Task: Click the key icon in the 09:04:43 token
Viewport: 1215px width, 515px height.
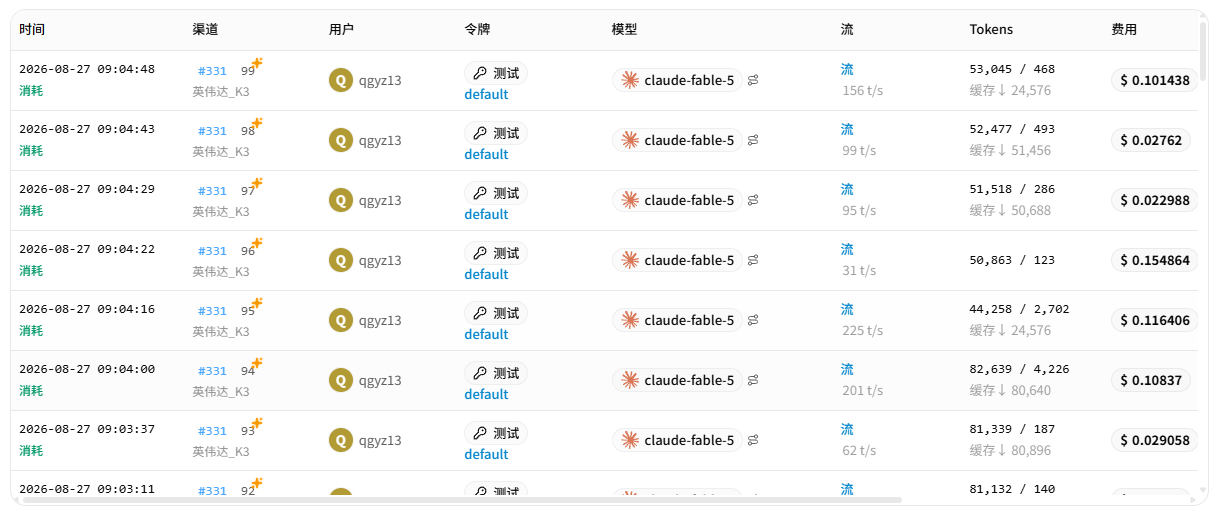Action: click(x=480, y=133)
